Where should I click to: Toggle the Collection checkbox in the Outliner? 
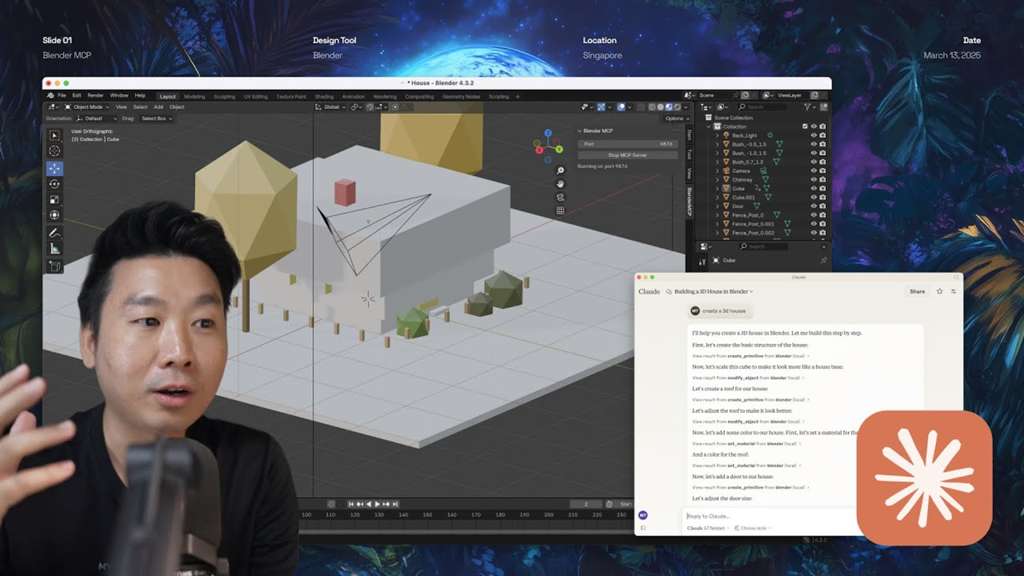point(805,125)
